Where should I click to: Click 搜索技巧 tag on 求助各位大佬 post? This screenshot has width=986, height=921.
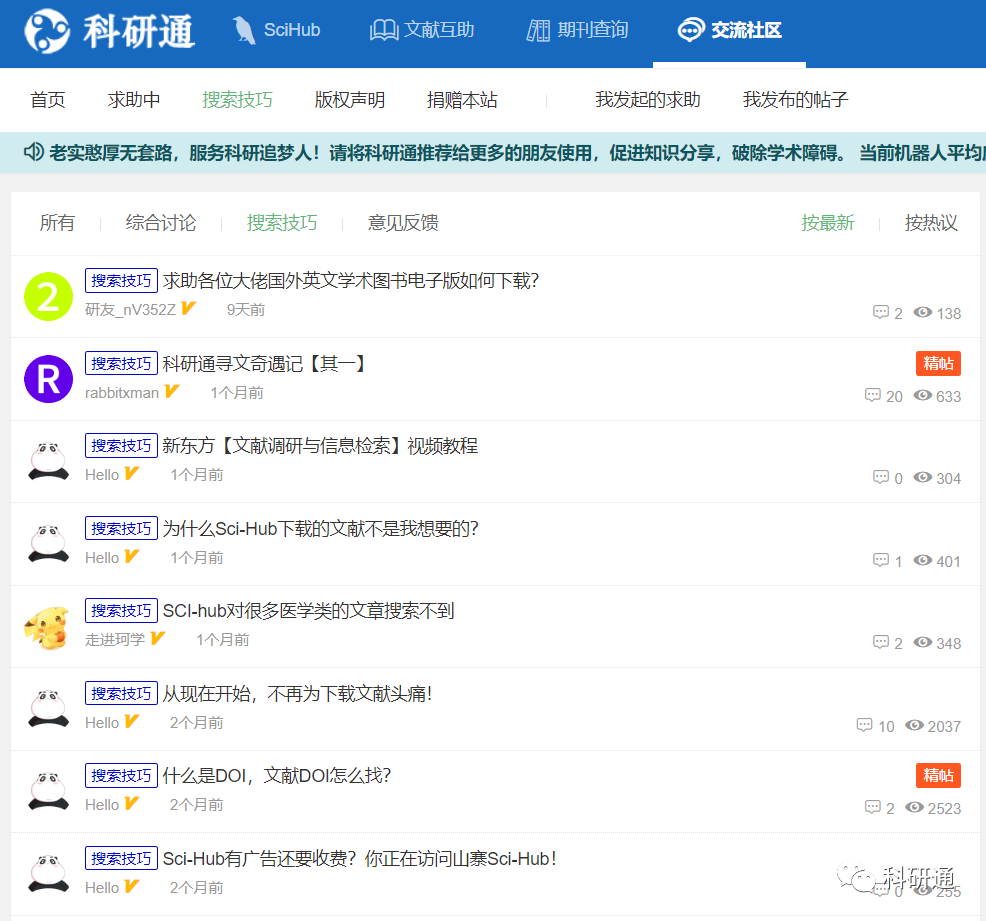pyautogui.click(x=121, y=280)
